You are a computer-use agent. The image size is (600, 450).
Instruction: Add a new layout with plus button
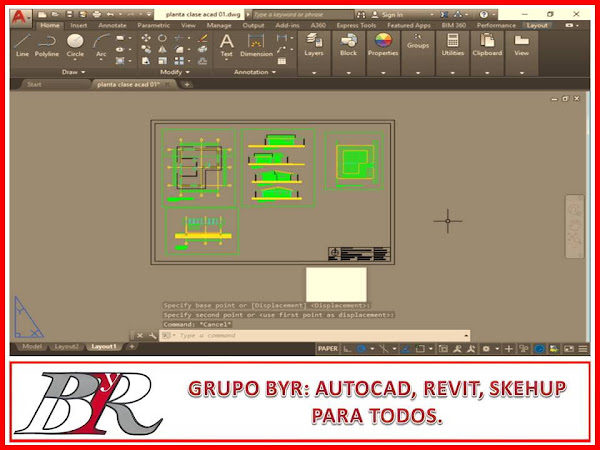pyautogui.click(x=131, y=346)
